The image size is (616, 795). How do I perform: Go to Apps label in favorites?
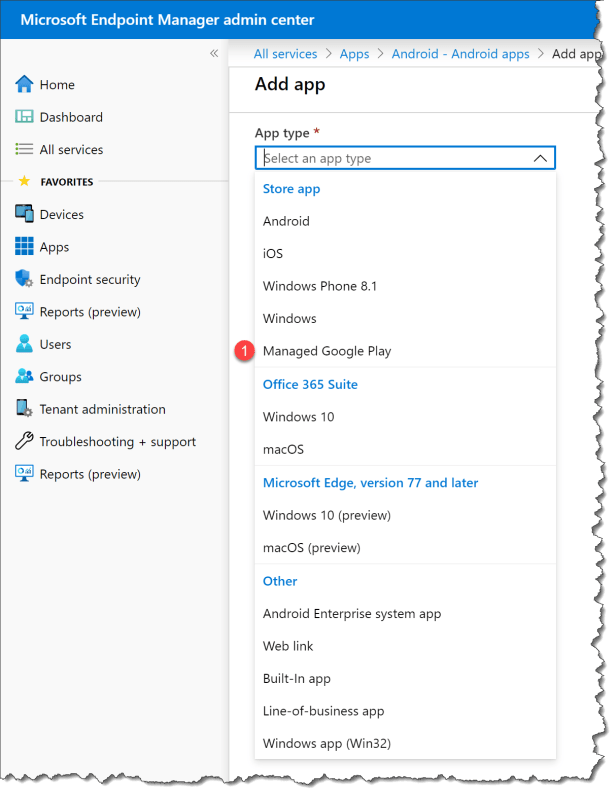tap(54, 247)
